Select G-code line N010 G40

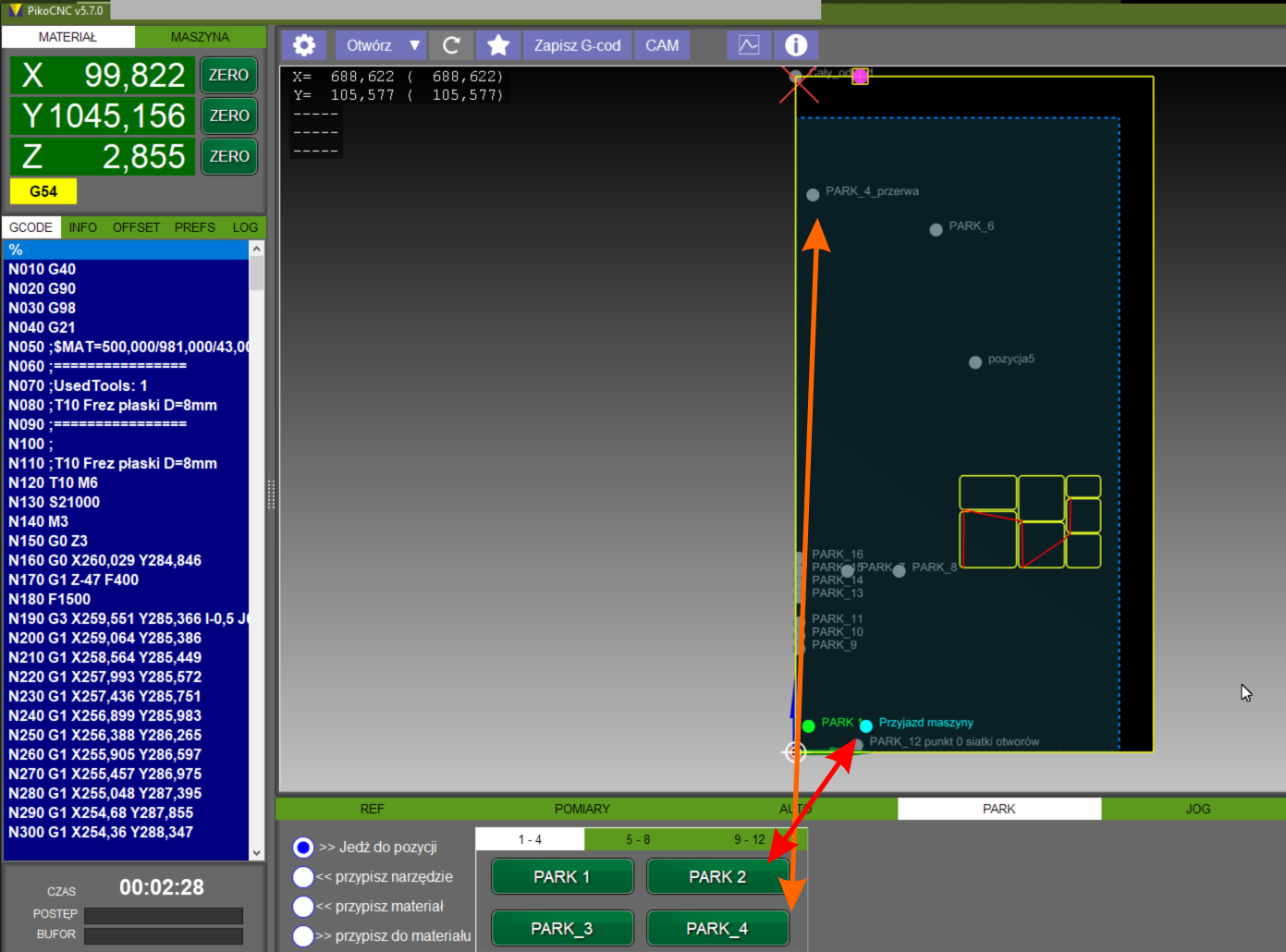(126, 269)
